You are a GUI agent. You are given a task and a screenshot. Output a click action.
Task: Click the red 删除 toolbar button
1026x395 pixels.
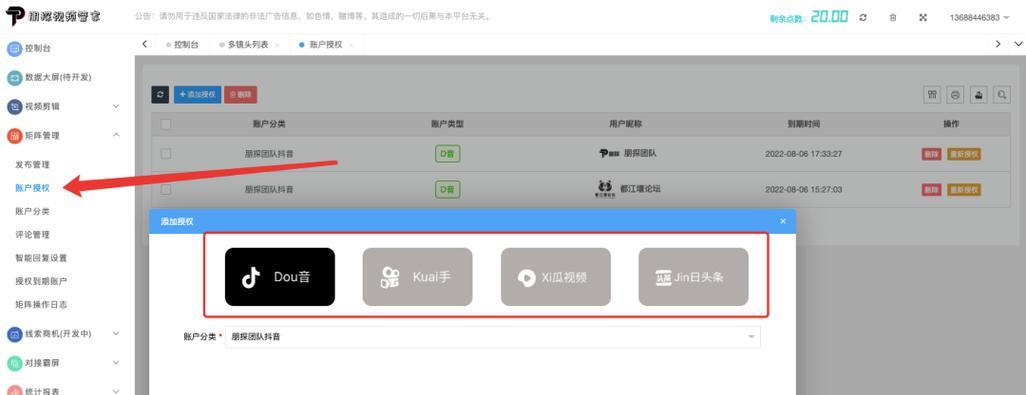click(x=241, y=94)
